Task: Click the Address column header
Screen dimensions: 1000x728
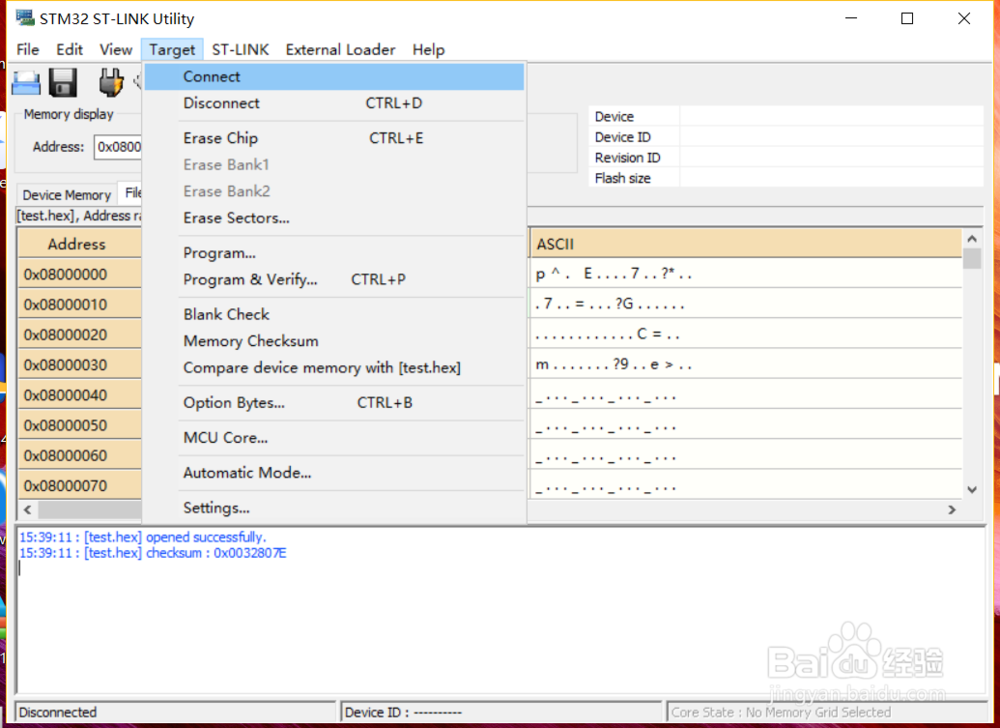Action: (79, 244)
